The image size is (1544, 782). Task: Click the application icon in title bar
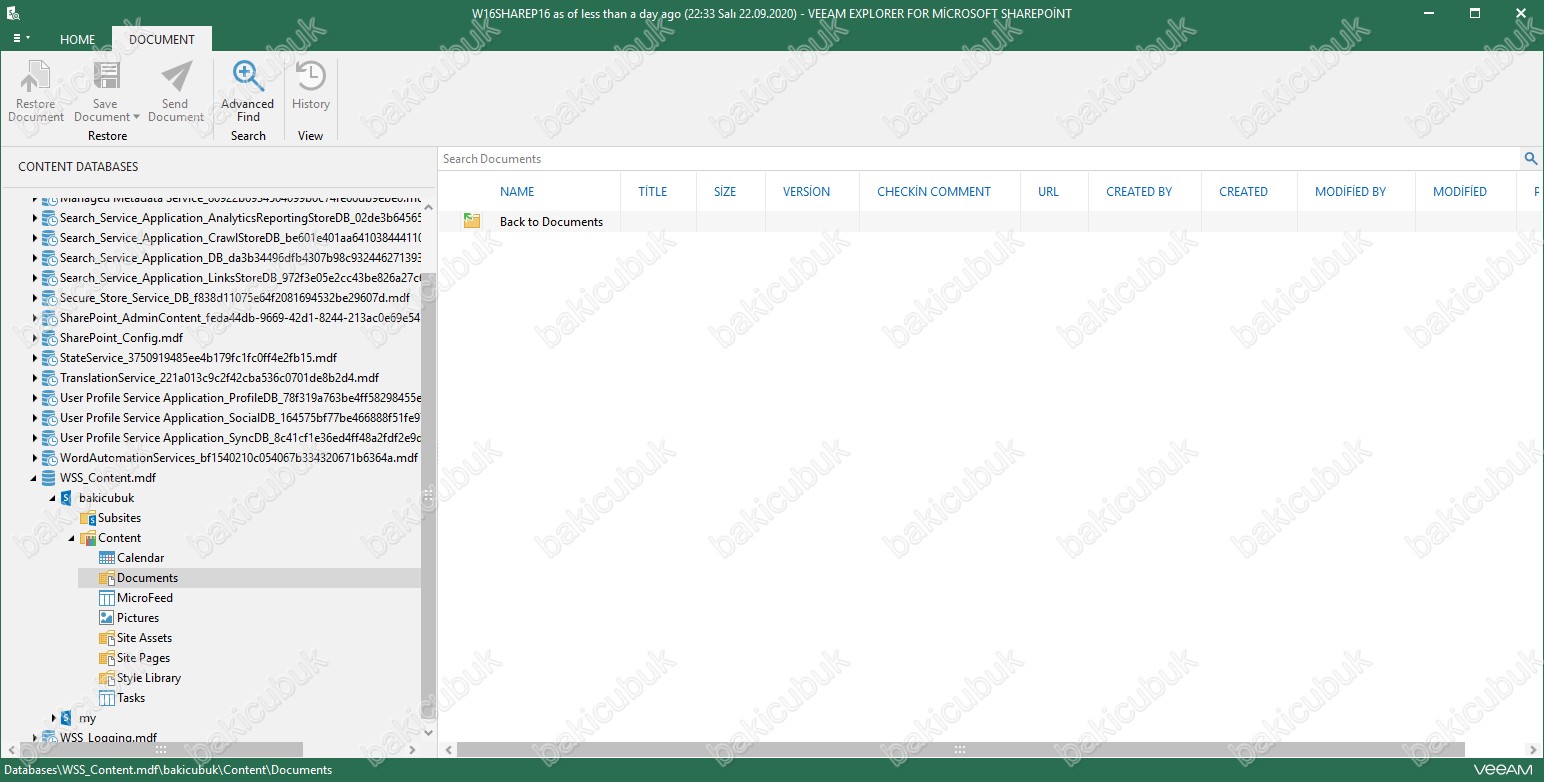[x=13, y=14]
